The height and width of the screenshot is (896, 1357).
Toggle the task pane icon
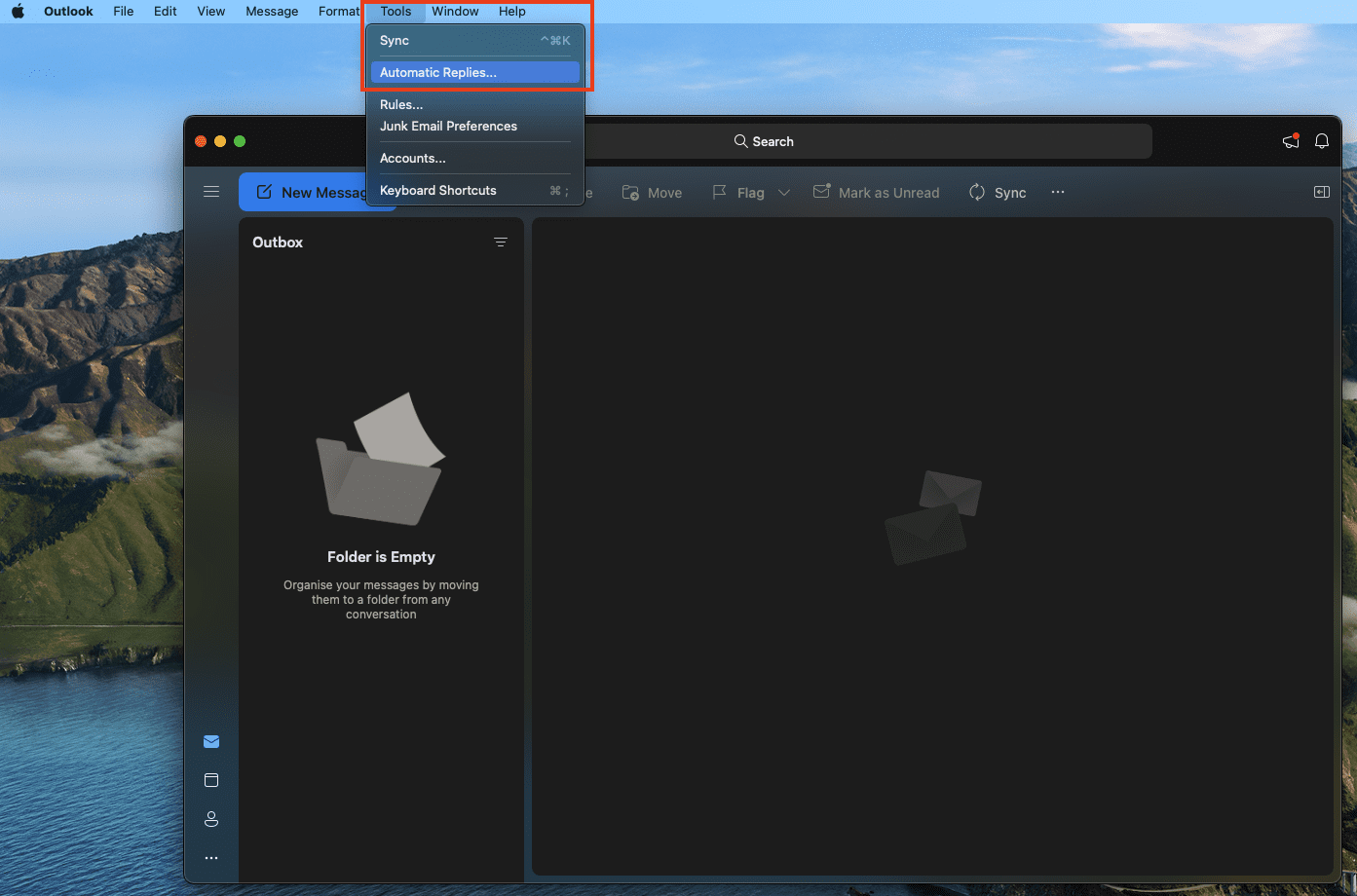1322,192
